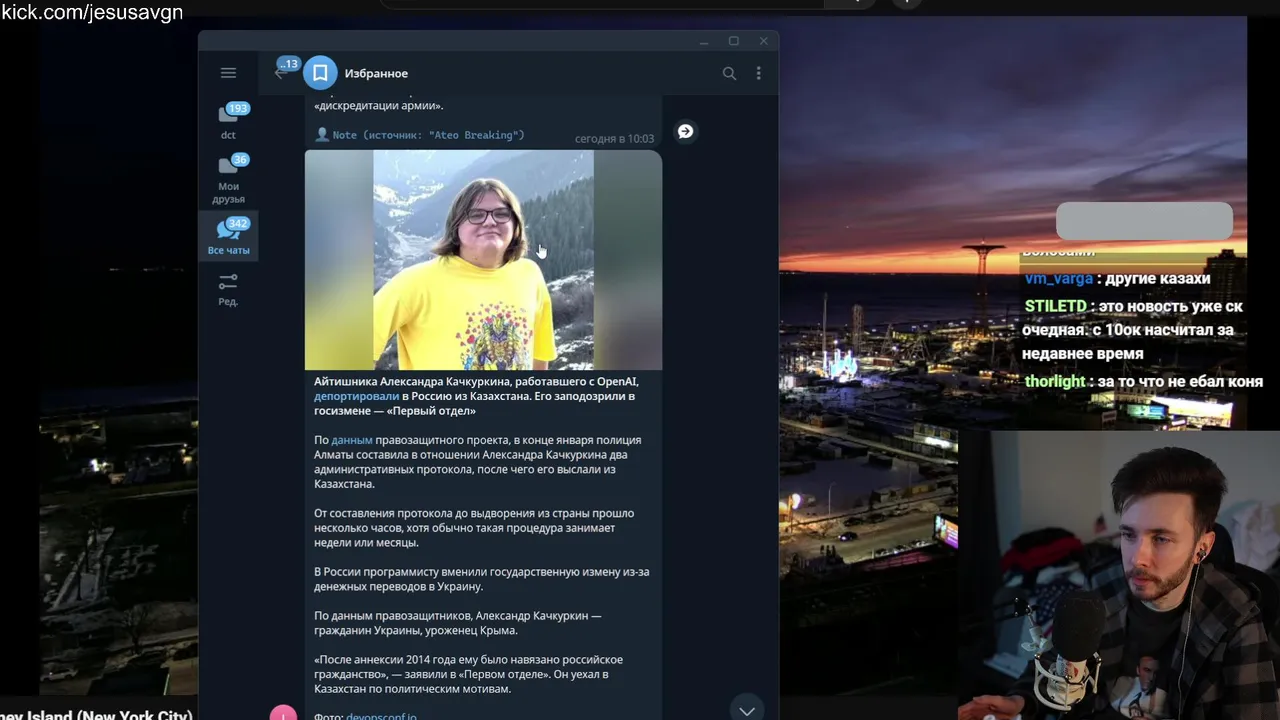Click the webcam overlay of the streamer

pyautogui.click(x=1119, y=576)
